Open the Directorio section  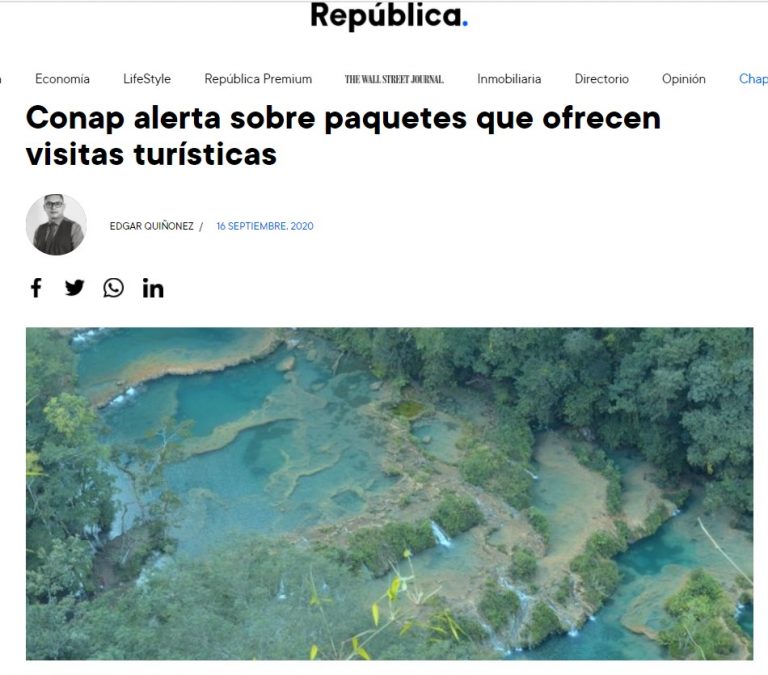[601, 79]
